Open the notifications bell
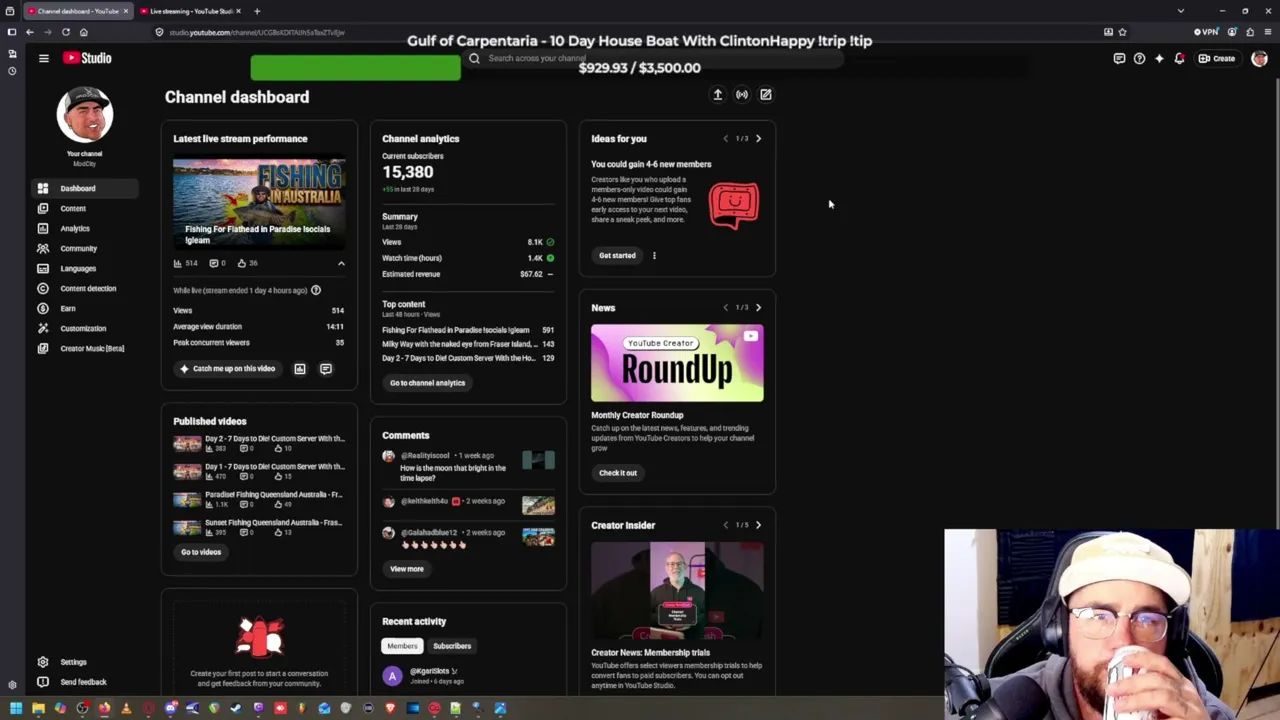The image size is (1280, 720). (1179, 59)
